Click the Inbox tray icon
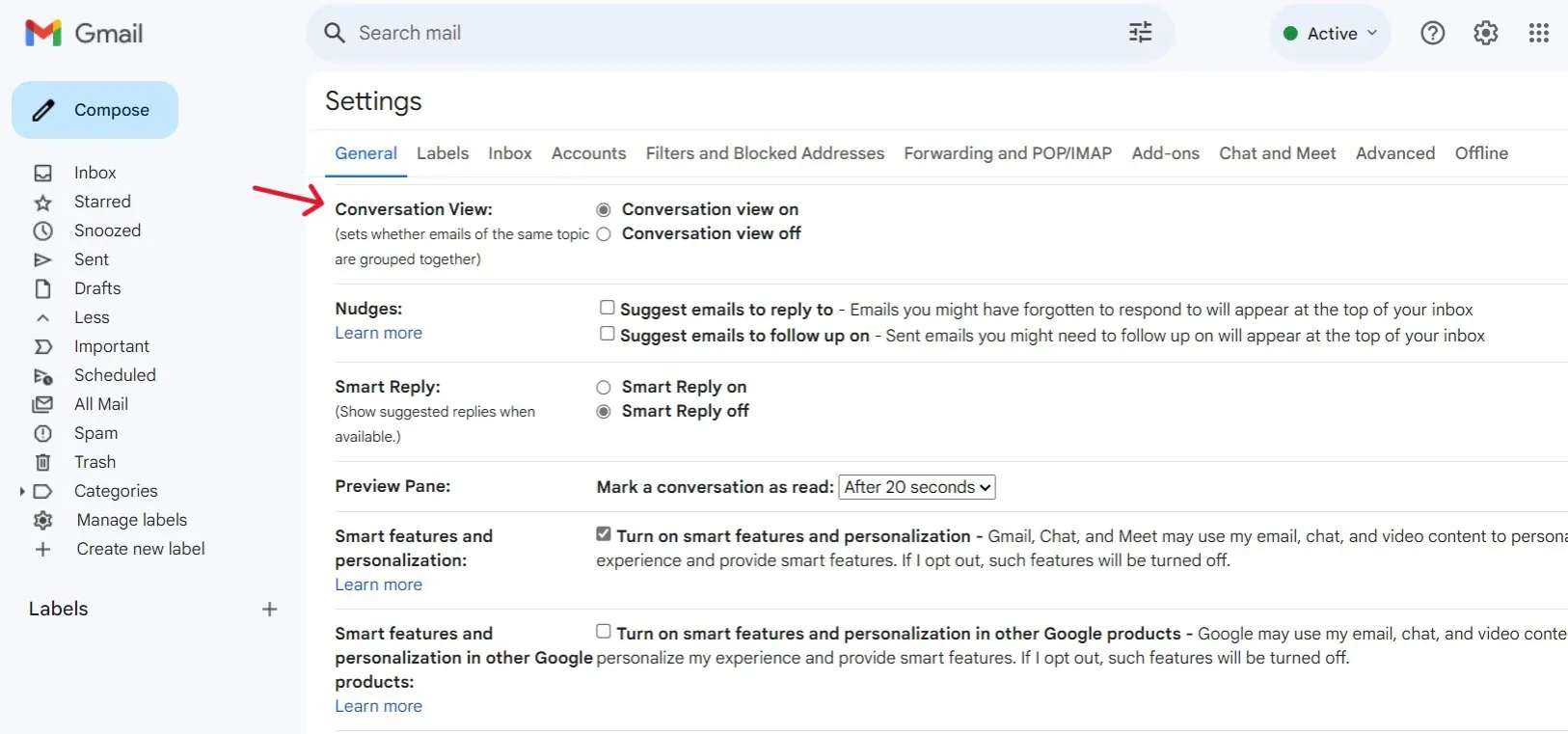Viewport: 1568px width, 734px height. pyautogui.click(x=42, y=174)
